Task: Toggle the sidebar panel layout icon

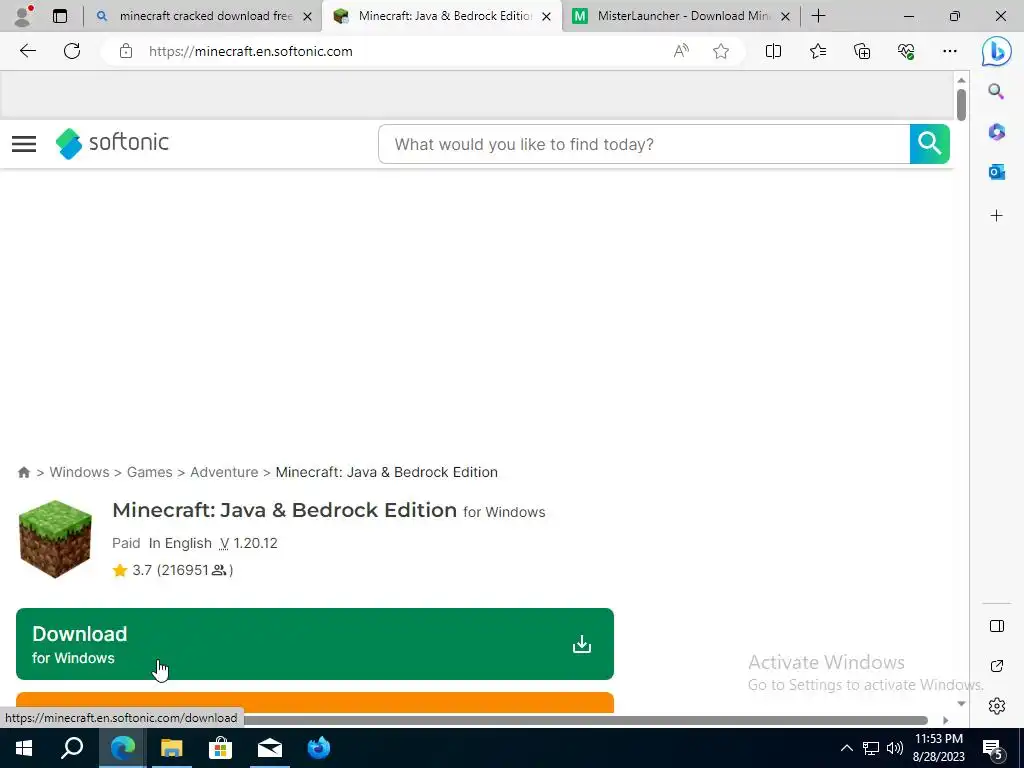Action: (x=997, y=626)
